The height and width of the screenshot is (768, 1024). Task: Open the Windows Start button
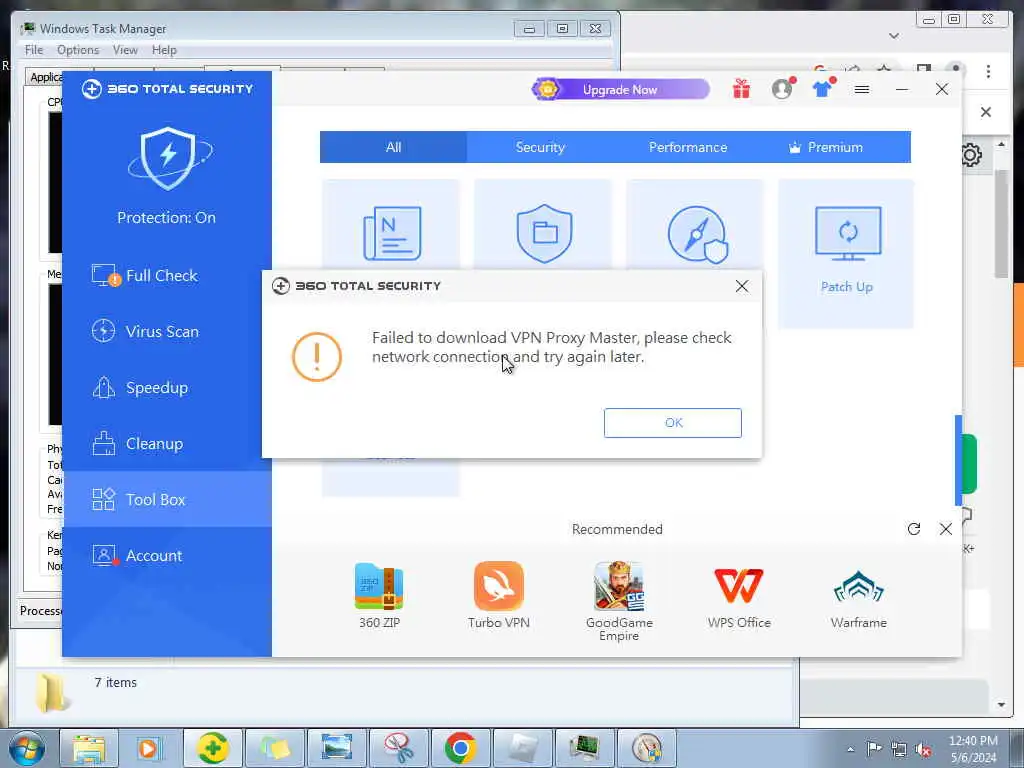26,748
